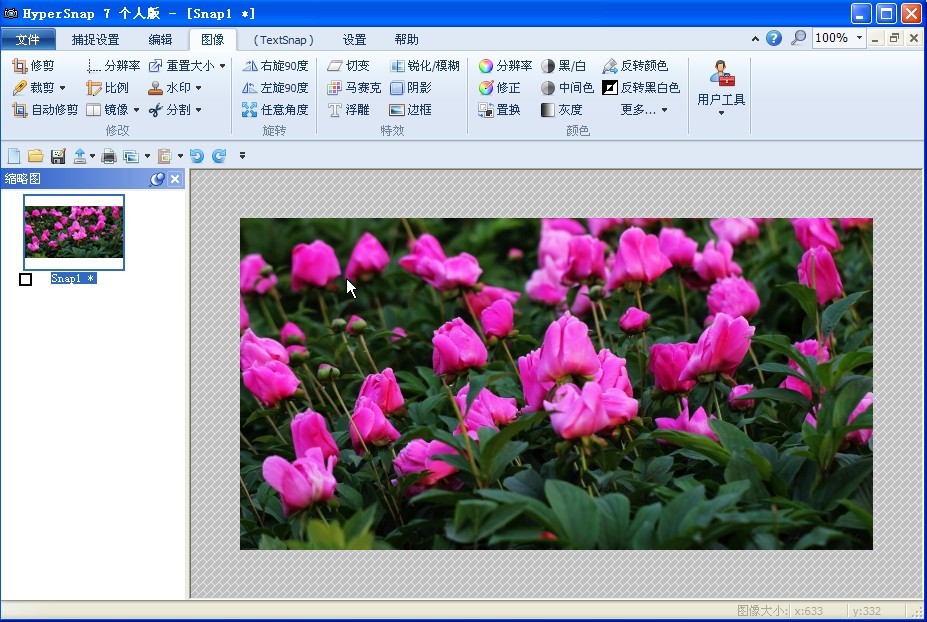
Task: Rotate image with 左旋90度
Action: 275,88
